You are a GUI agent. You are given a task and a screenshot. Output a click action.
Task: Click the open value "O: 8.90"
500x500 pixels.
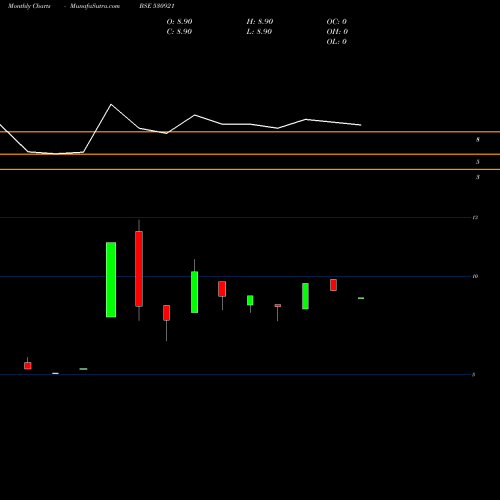(x=179, y=22)
